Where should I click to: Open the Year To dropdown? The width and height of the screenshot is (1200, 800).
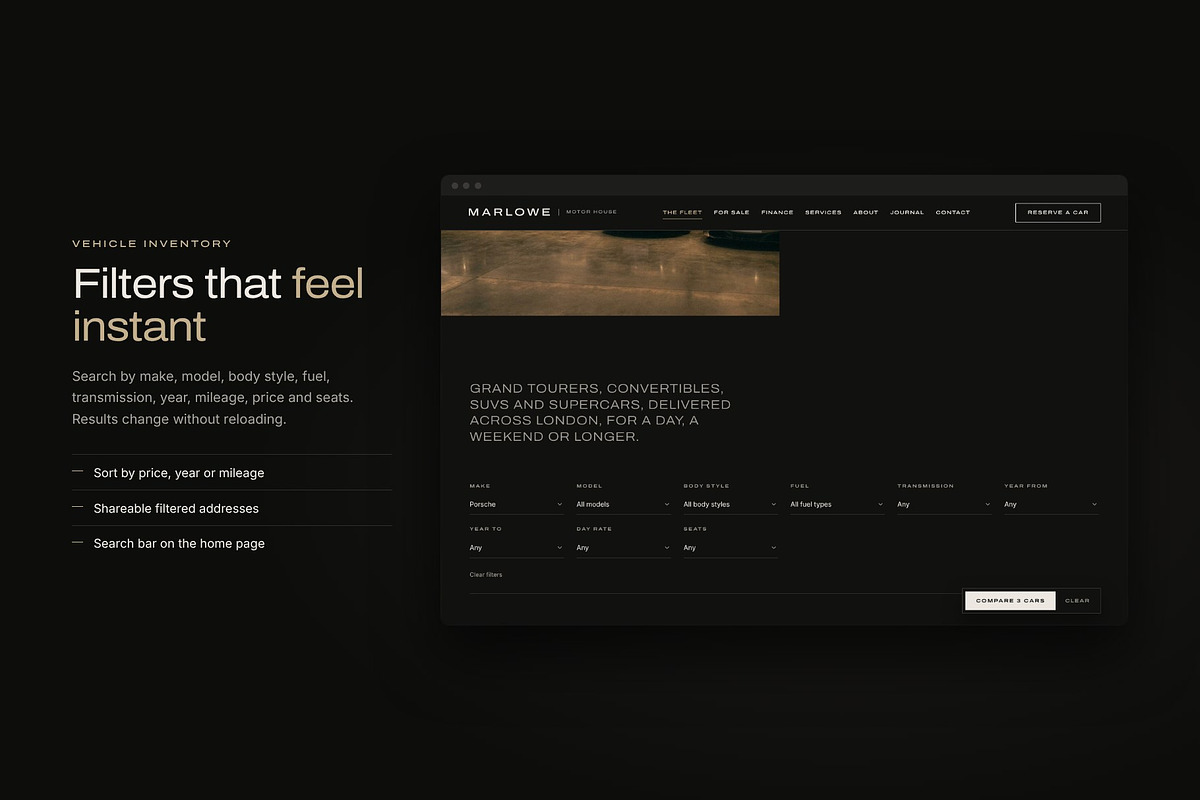(x=517, y=548)
